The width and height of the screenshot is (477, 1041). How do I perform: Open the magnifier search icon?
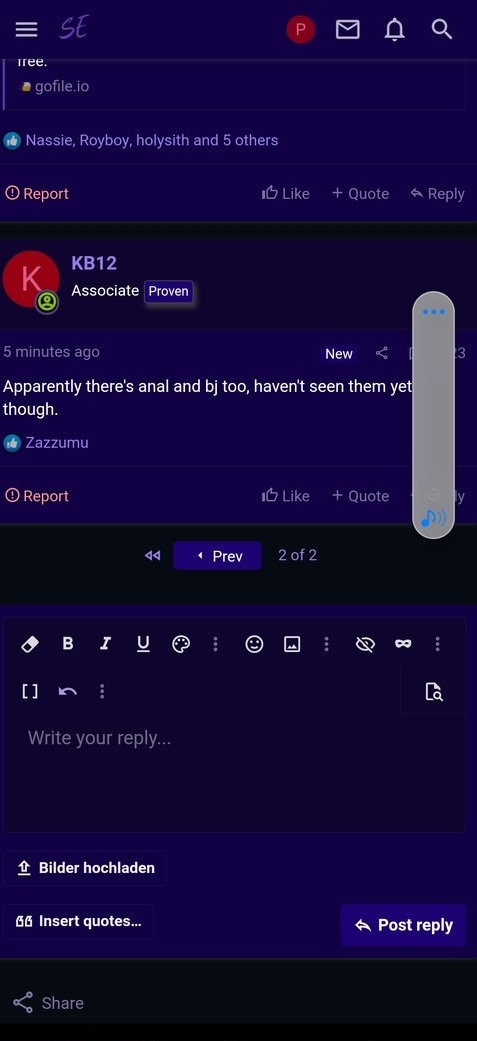coord(442,29)
